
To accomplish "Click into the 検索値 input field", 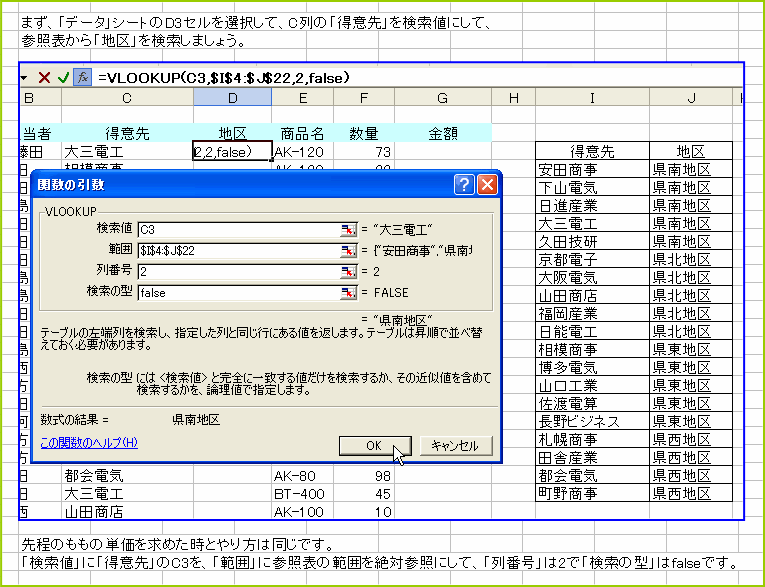I will point(239,229).
